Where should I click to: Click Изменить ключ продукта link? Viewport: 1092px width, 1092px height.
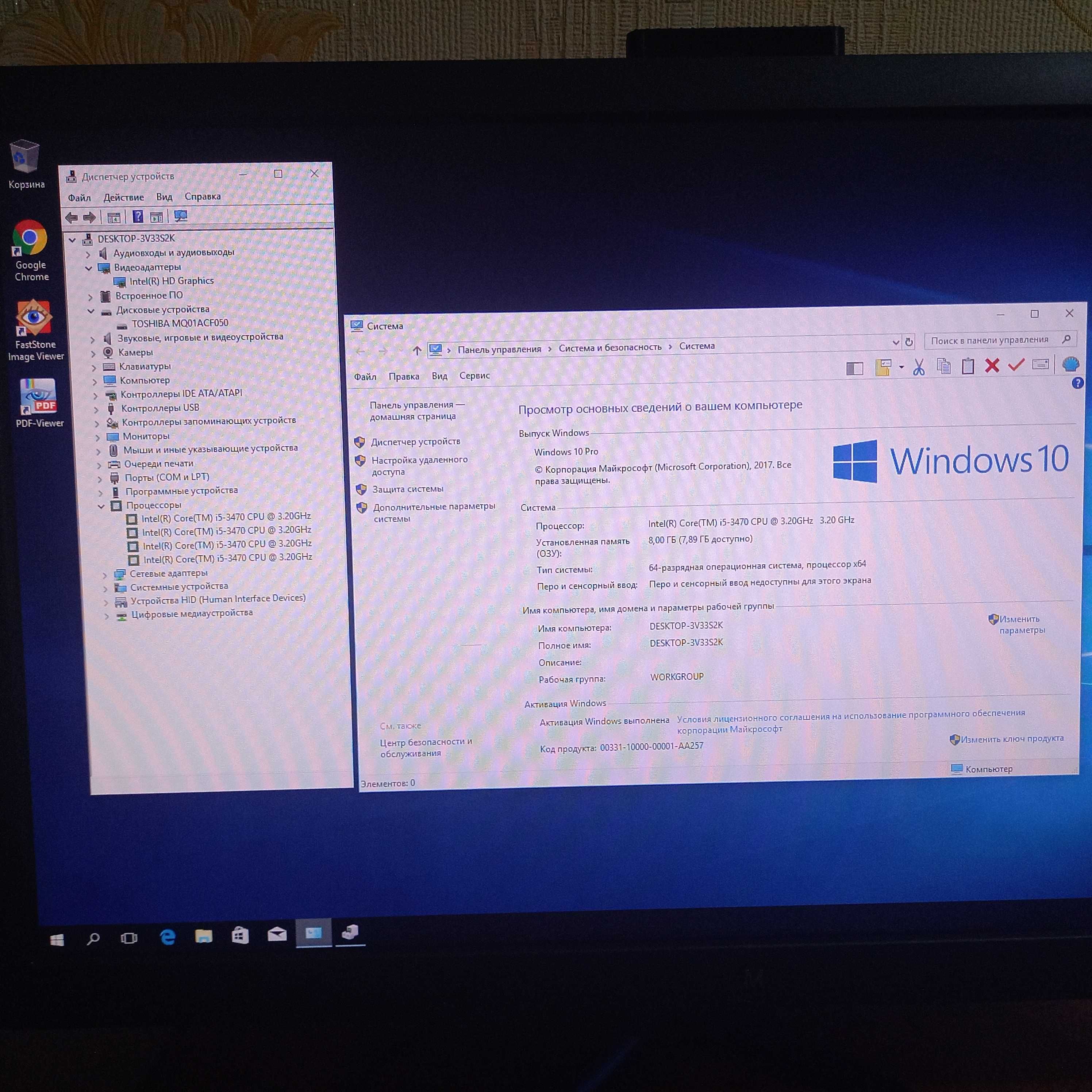pyautogui.click(x=1012, y=739)
